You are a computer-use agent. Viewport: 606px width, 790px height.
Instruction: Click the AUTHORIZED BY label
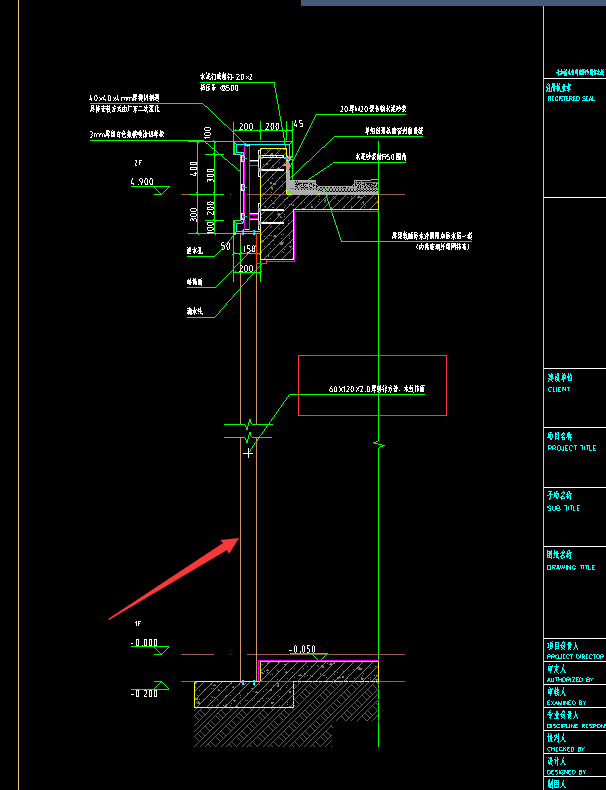pos(570,680)
